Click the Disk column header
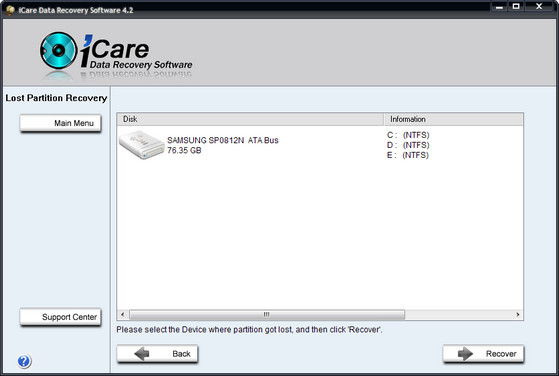Screen dimensions: 559x376 pyautogui.click(x=250, y=119)
